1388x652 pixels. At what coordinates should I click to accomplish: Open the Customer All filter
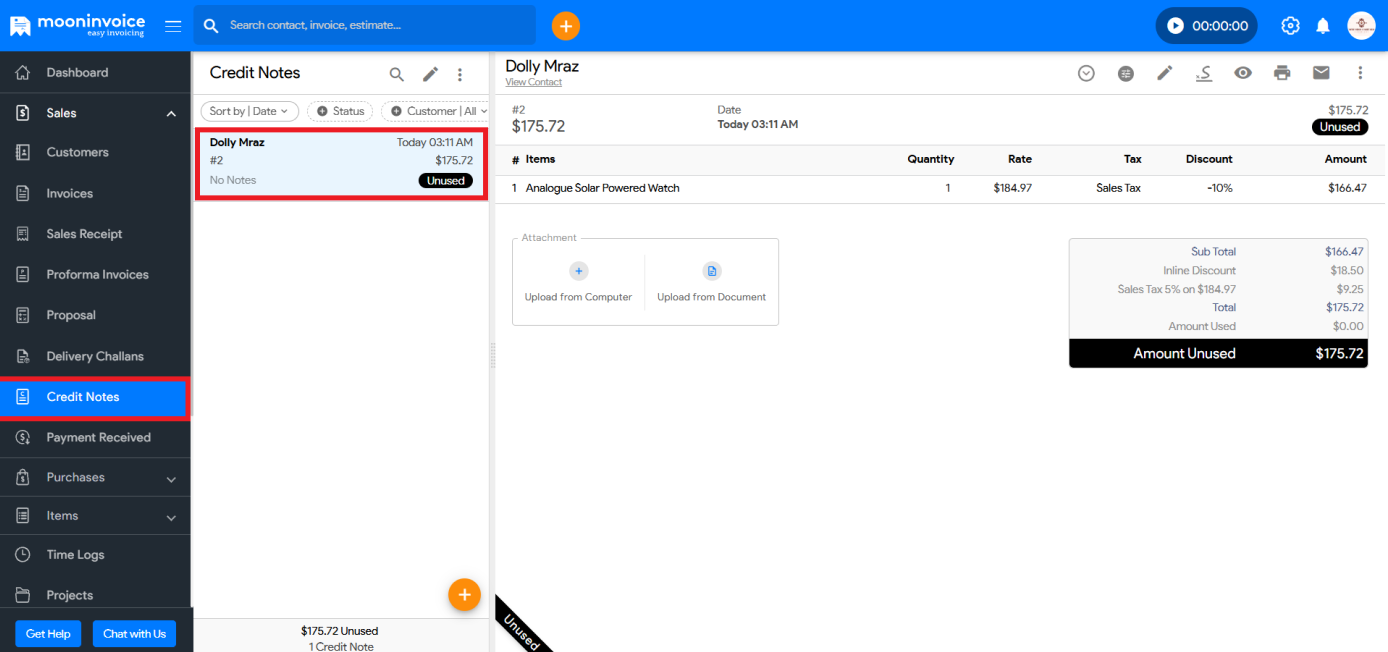[x=435, y=111]
